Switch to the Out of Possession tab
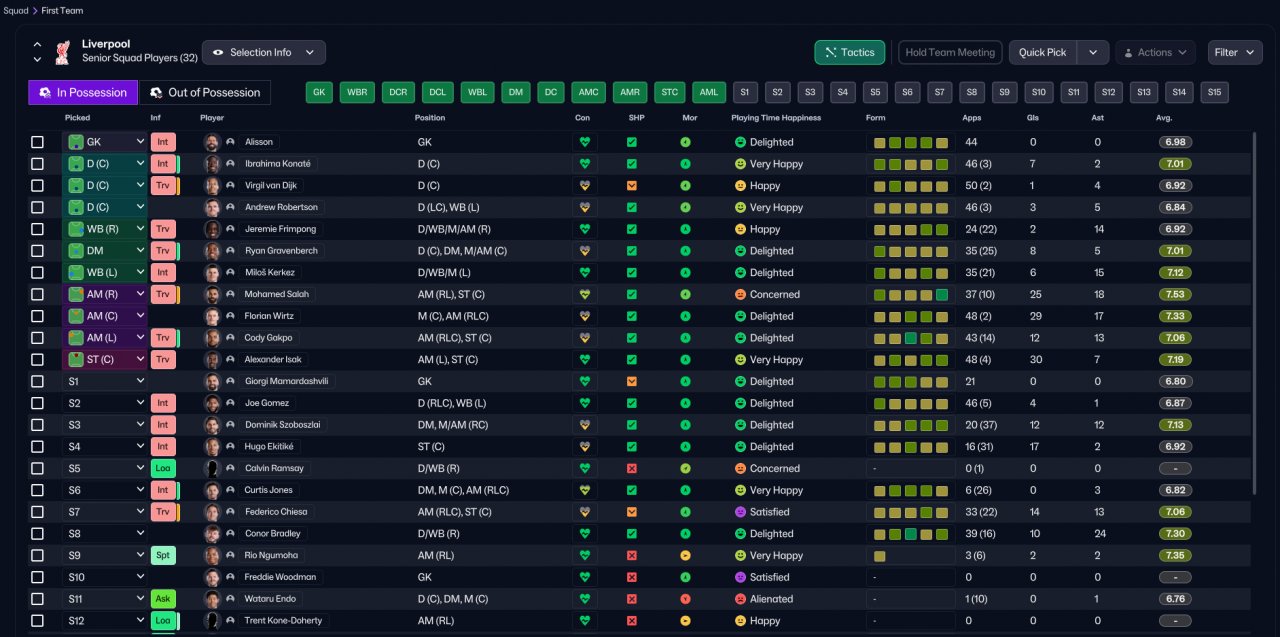This screenshot has height=637, width=1280. [204, 92]
